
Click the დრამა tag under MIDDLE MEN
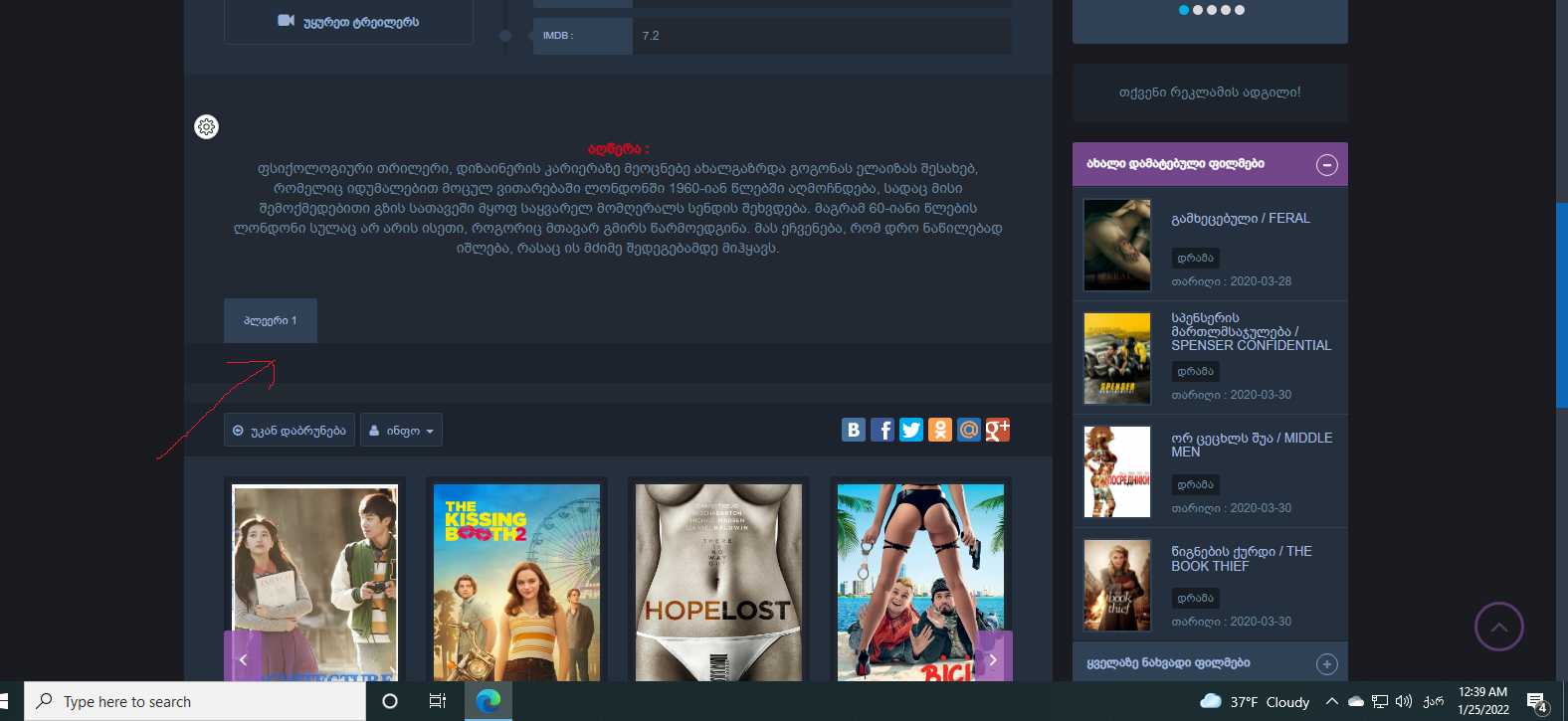[1196, 484]
